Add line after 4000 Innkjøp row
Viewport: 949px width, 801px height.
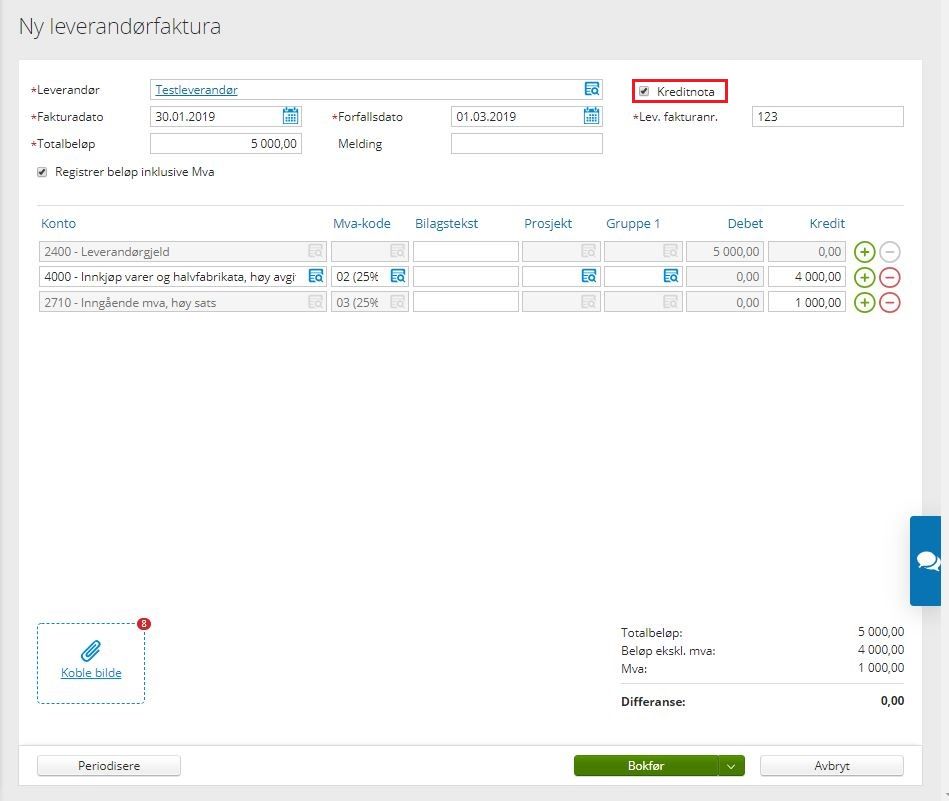click(864, 277)
